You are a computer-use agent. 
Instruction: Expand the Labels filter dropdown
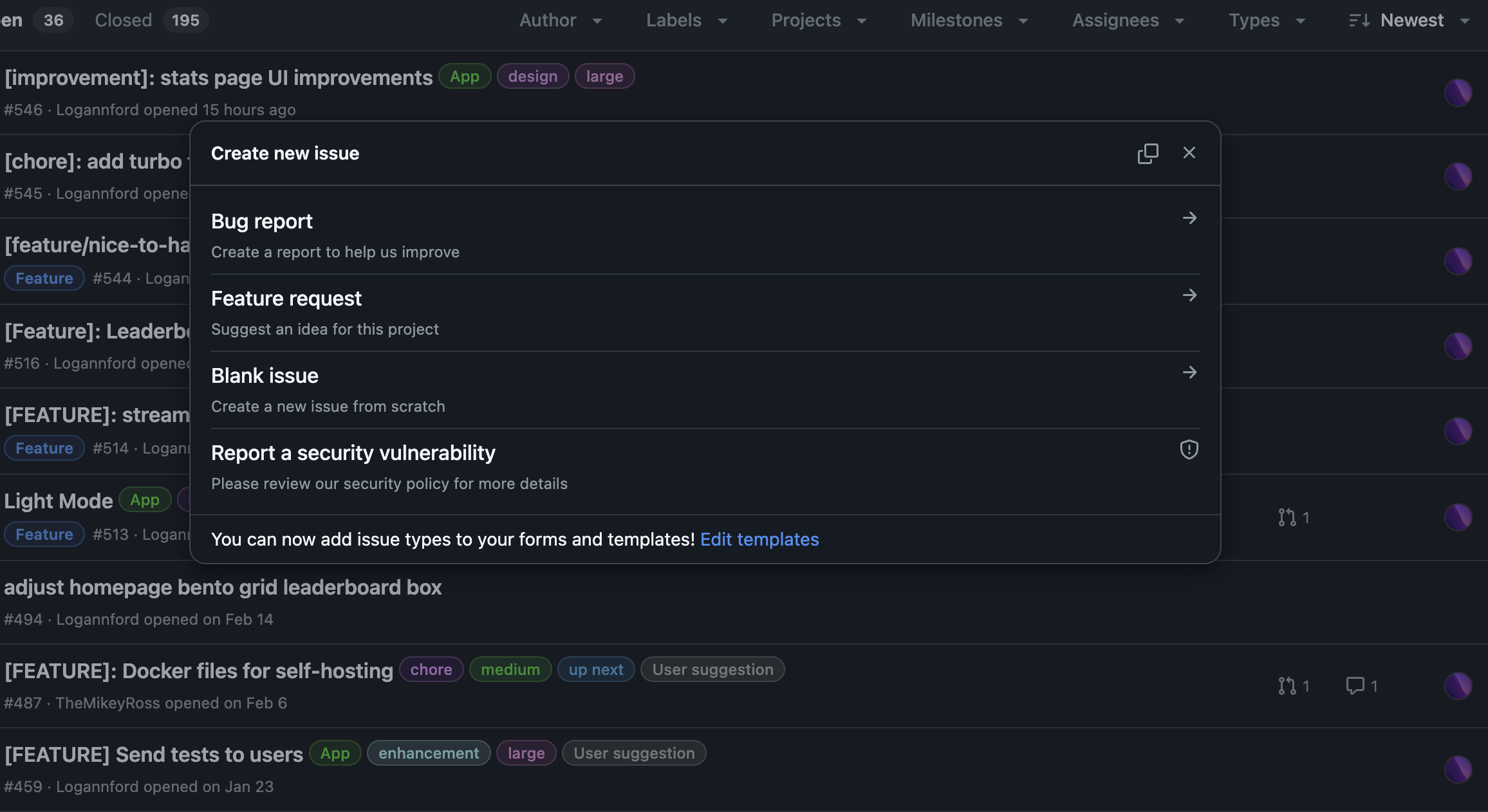pyautogui.click(x=686, y=21)
